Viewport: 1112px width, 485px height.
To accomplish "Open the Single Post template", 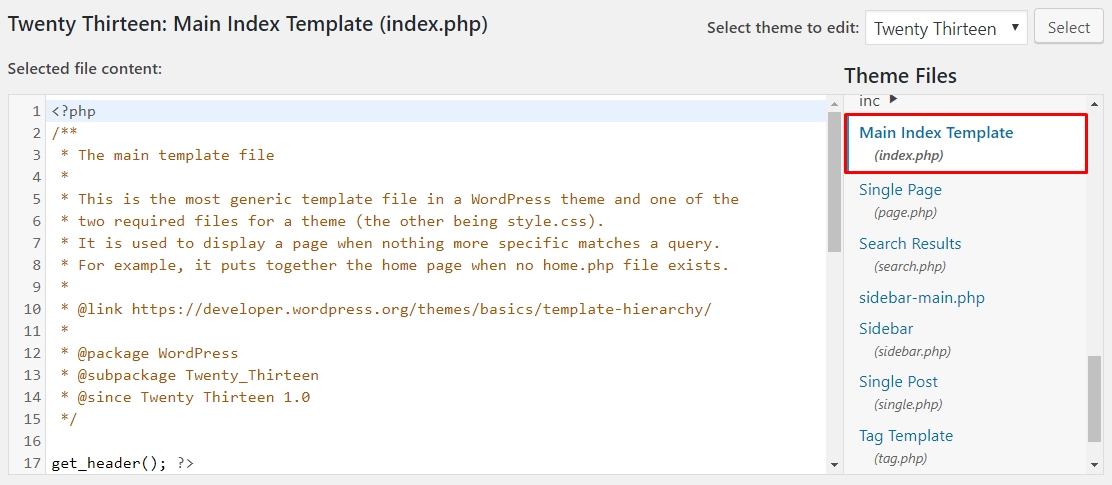I will (x=898, y=382).
